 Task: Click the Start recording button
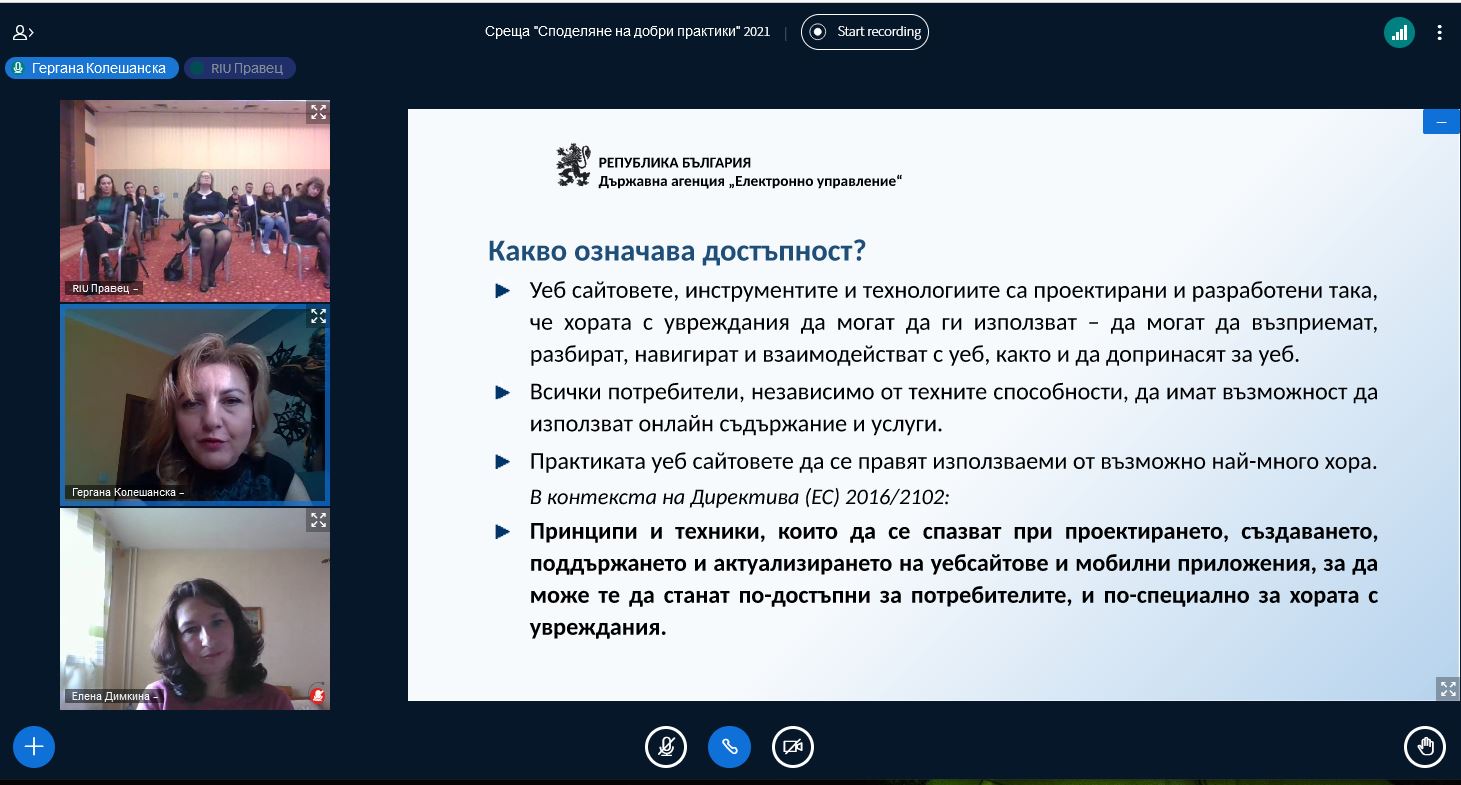[865, 32]
